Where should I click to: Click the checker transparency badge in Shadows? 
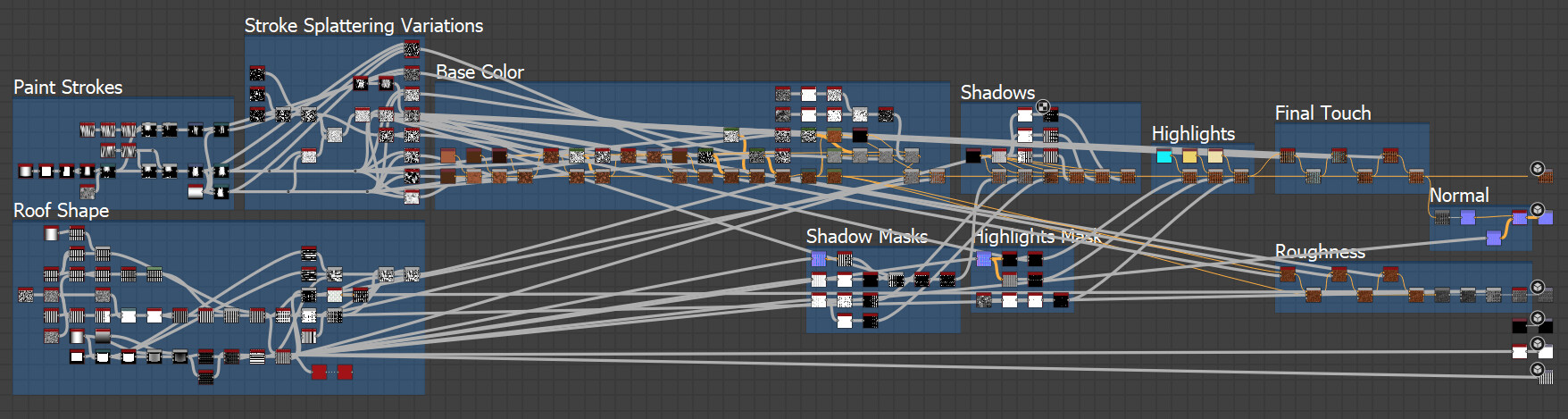pos(1042,107)
